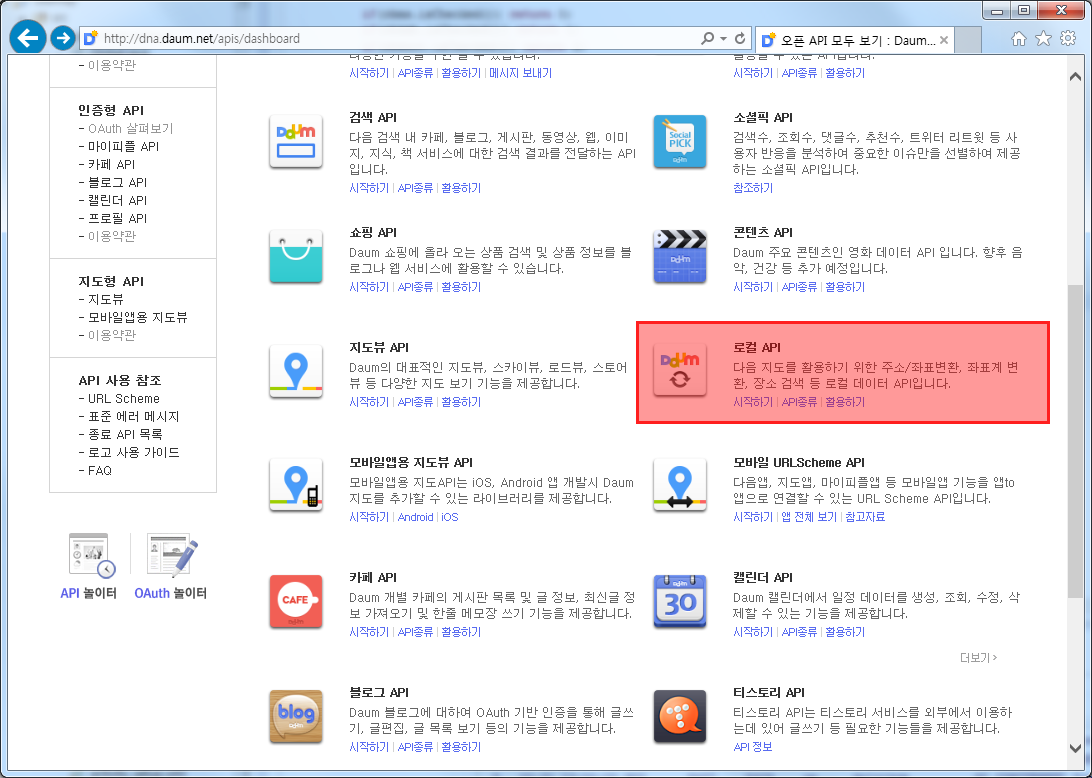
Task: Click the scrollbar up arrow
Action: [1075, 77]
